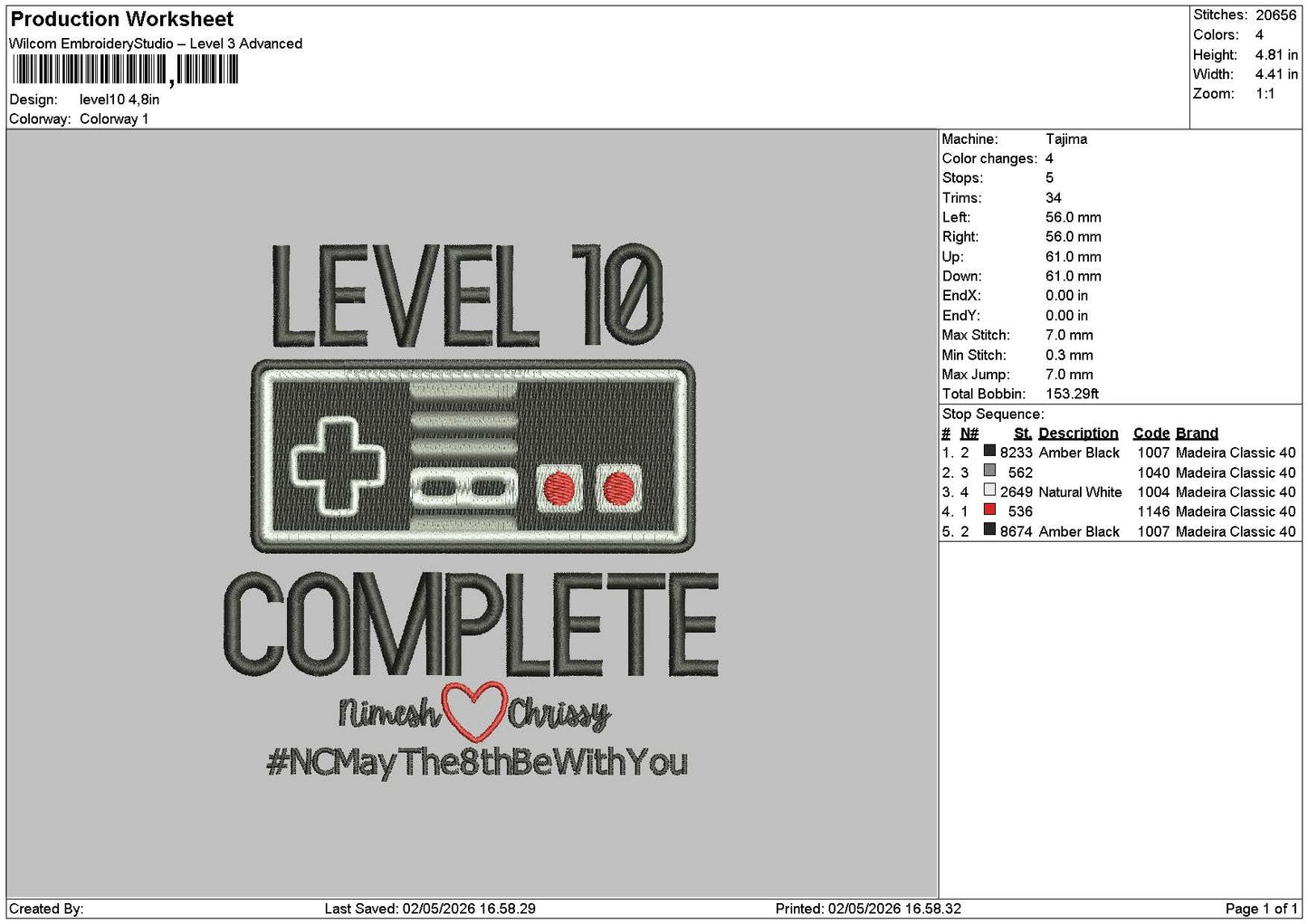1308x924 pixels.
Task: Click the black swatch for stitch count 8674
Action: pos(989,529)
